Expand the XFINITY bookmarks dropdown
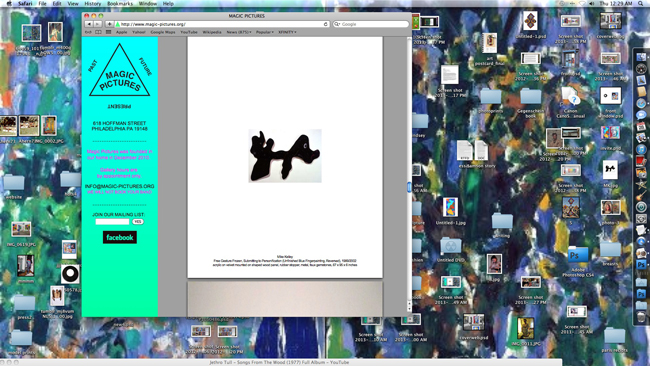This screenshot has width=650, height=366. (287, 32)
